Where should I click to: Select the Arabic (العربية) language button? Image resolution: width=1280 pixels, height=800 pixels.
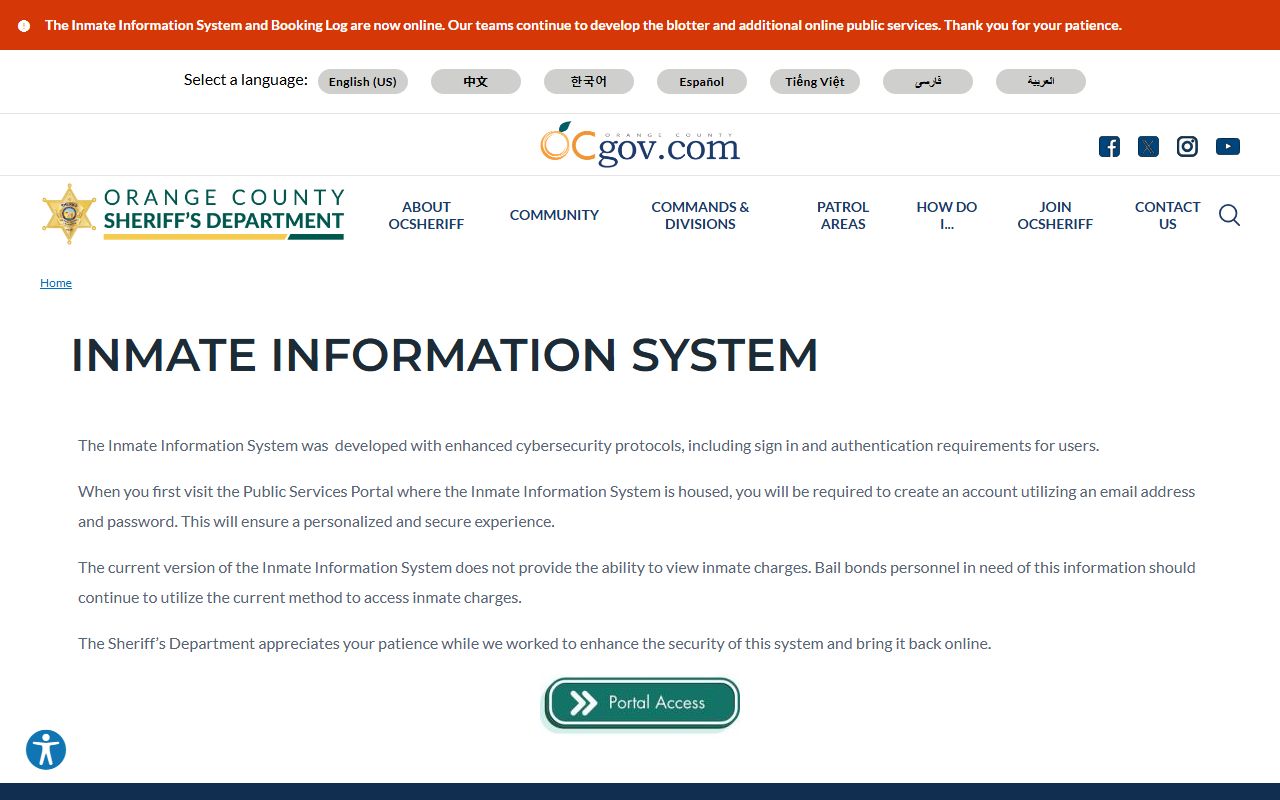pyautogui.click(x=1041, y=82)
